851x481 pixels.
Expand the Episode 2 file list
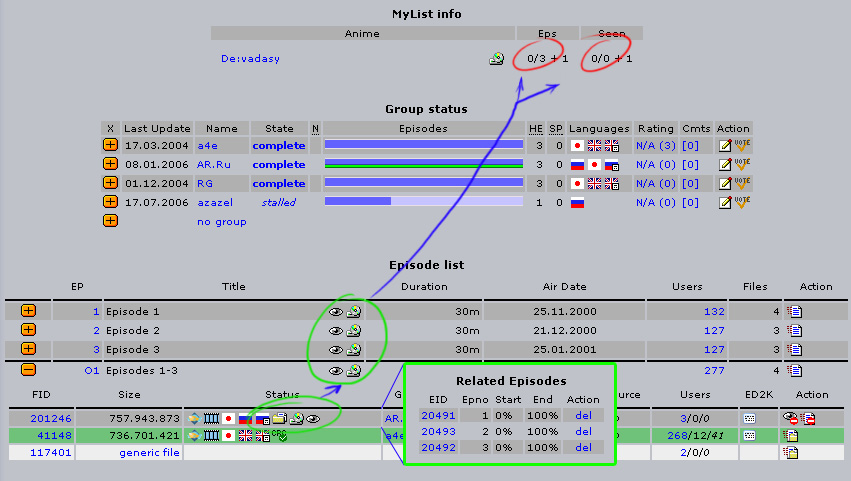click(28, 330)
